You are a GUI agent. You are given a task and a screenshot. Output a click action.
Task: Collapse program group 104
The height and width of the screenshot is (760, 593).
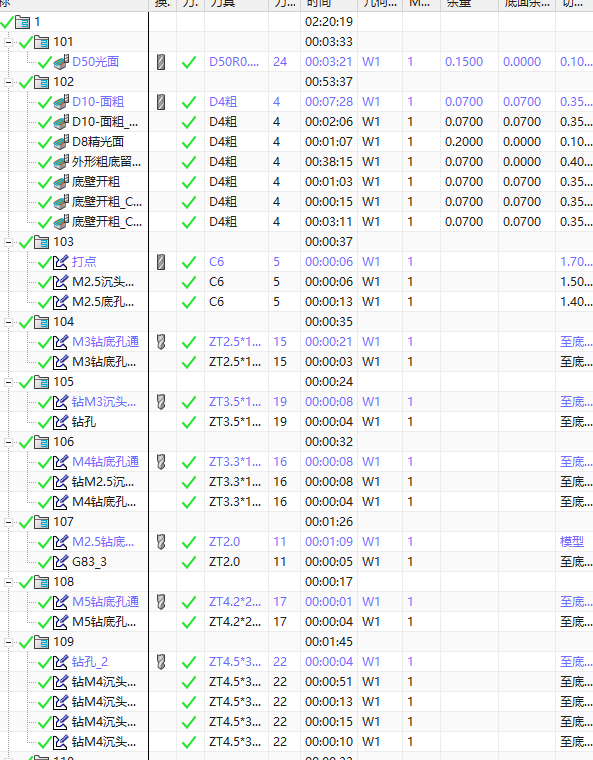8,322
